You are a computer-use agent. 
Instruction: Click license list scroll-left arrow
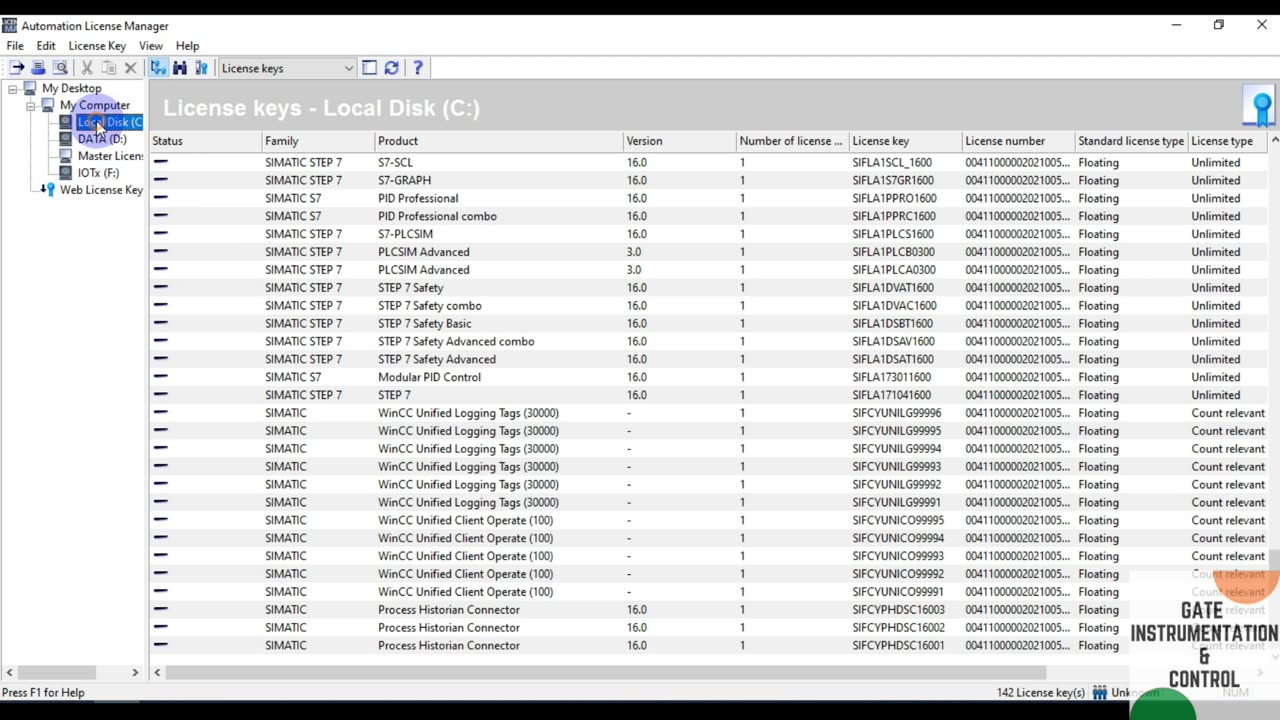click(x=157, y=673)
